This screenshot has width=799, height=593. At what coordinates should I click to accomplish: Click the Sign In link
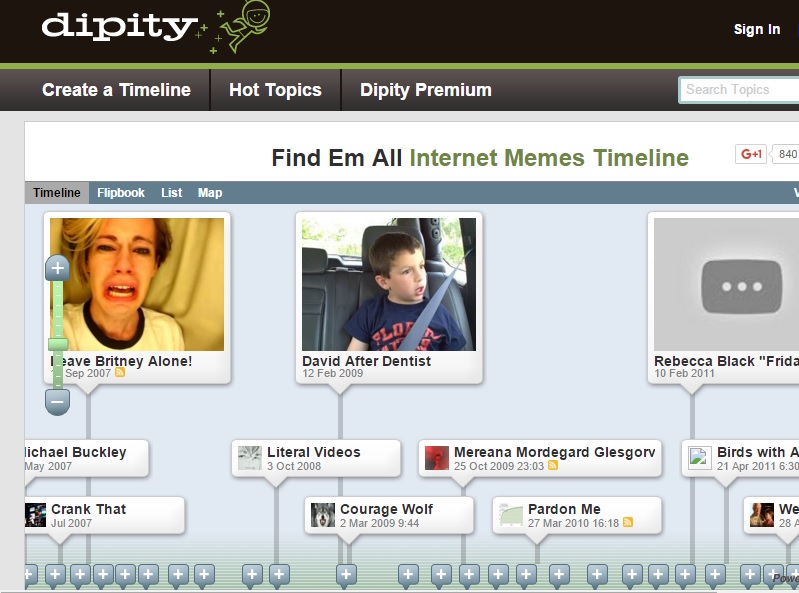[757, 30]
